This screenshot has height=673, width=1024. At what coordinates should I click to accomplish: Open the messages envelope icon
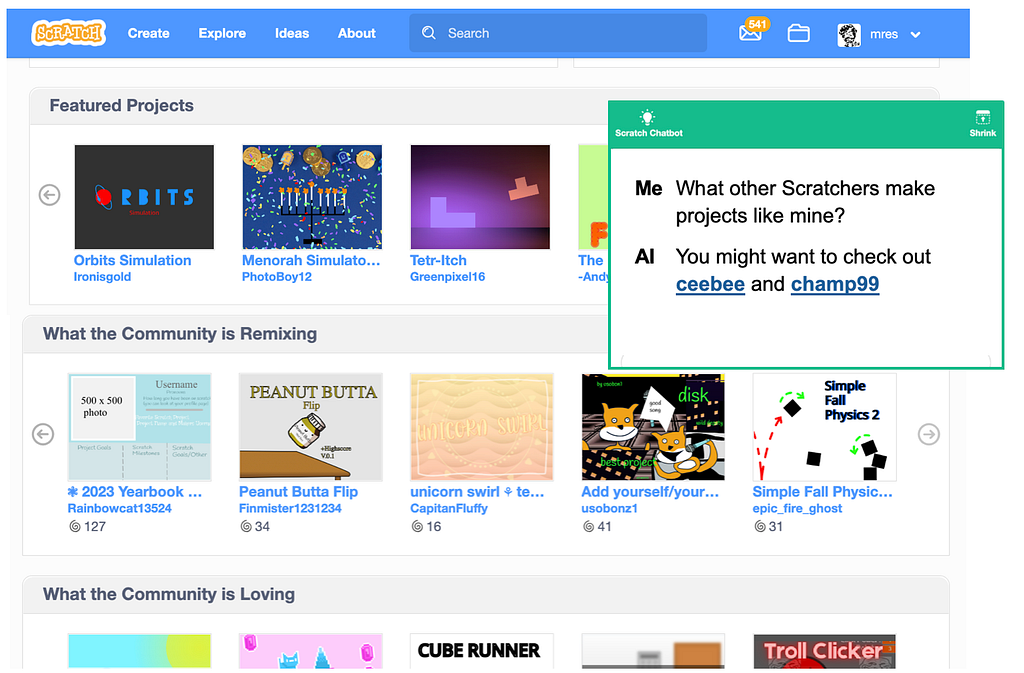[x=750, y=33]
